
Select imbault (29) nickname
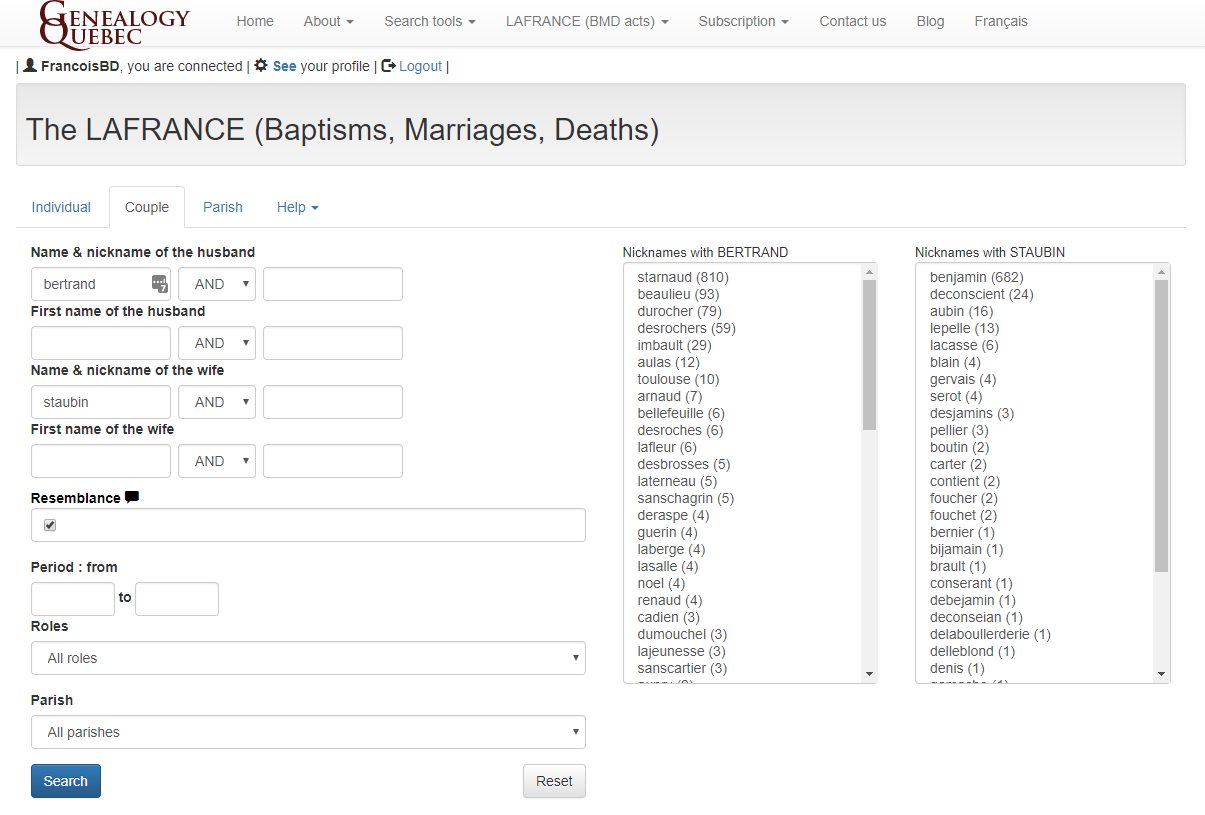coord(674,345)
